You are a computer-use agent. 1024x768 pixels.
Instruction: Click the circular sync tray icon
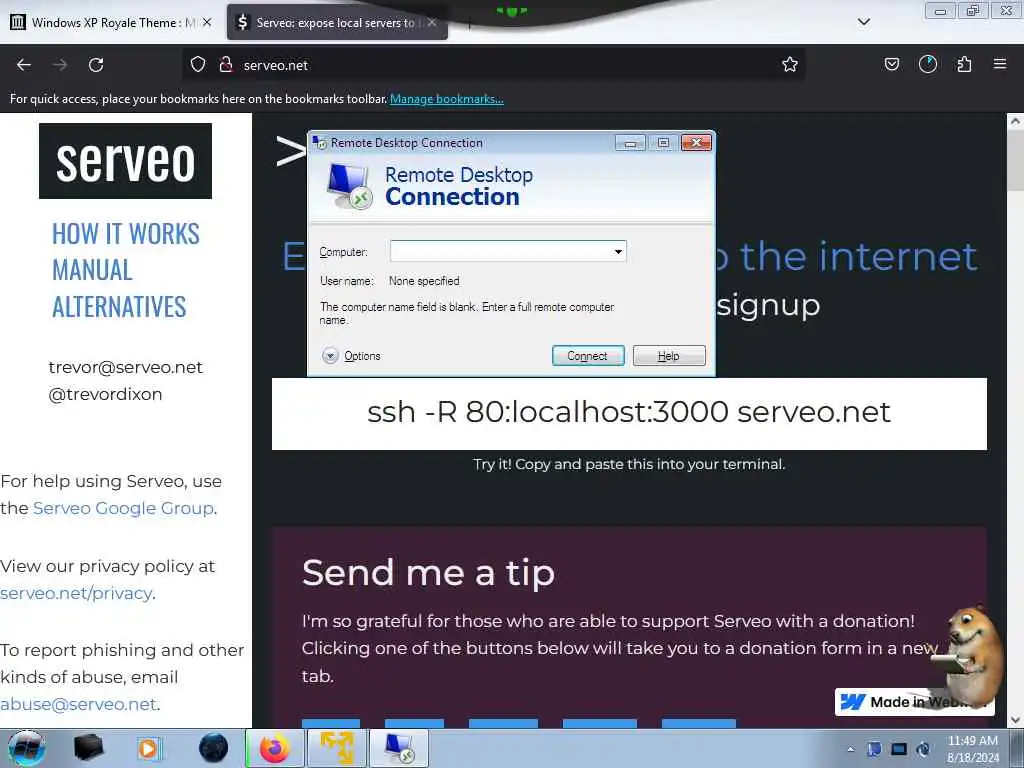[923, 749]
